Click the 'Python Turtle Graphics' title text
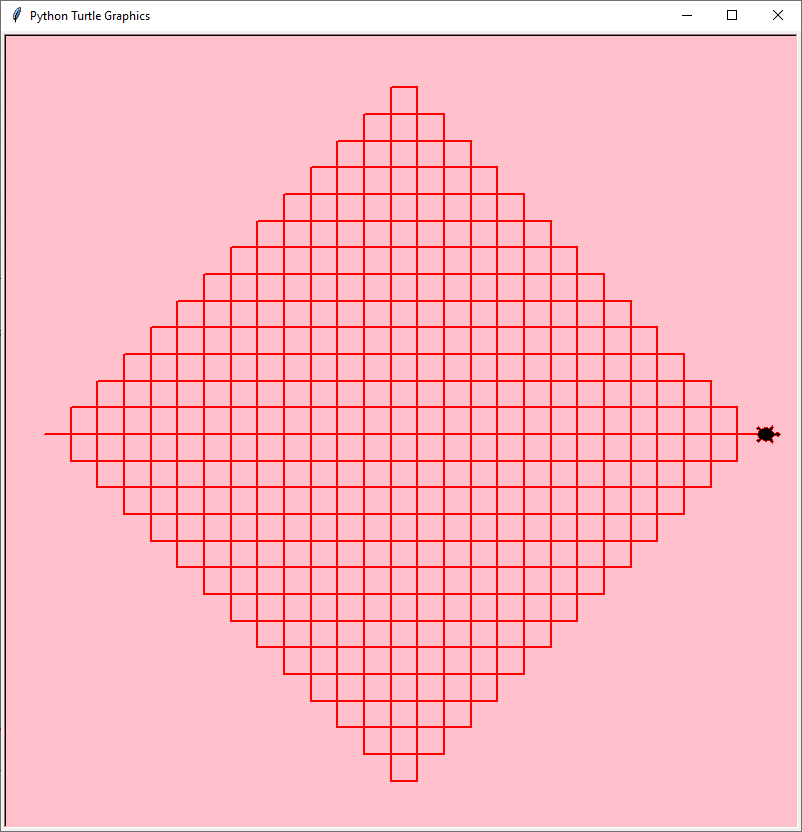This screenshot has width=802, height=832. pos(90,16)
